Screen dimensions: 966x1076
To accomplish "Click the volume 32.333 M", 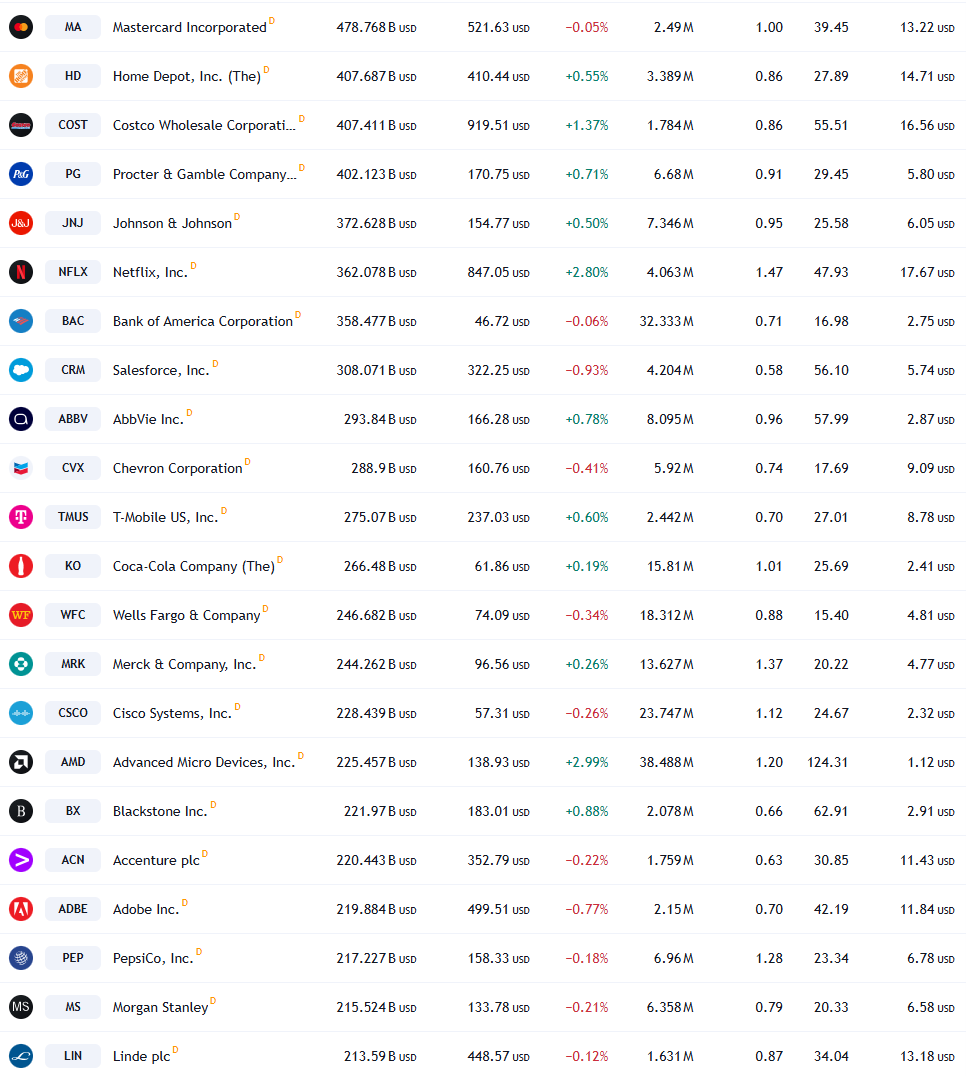I will [x=666, y=321].
